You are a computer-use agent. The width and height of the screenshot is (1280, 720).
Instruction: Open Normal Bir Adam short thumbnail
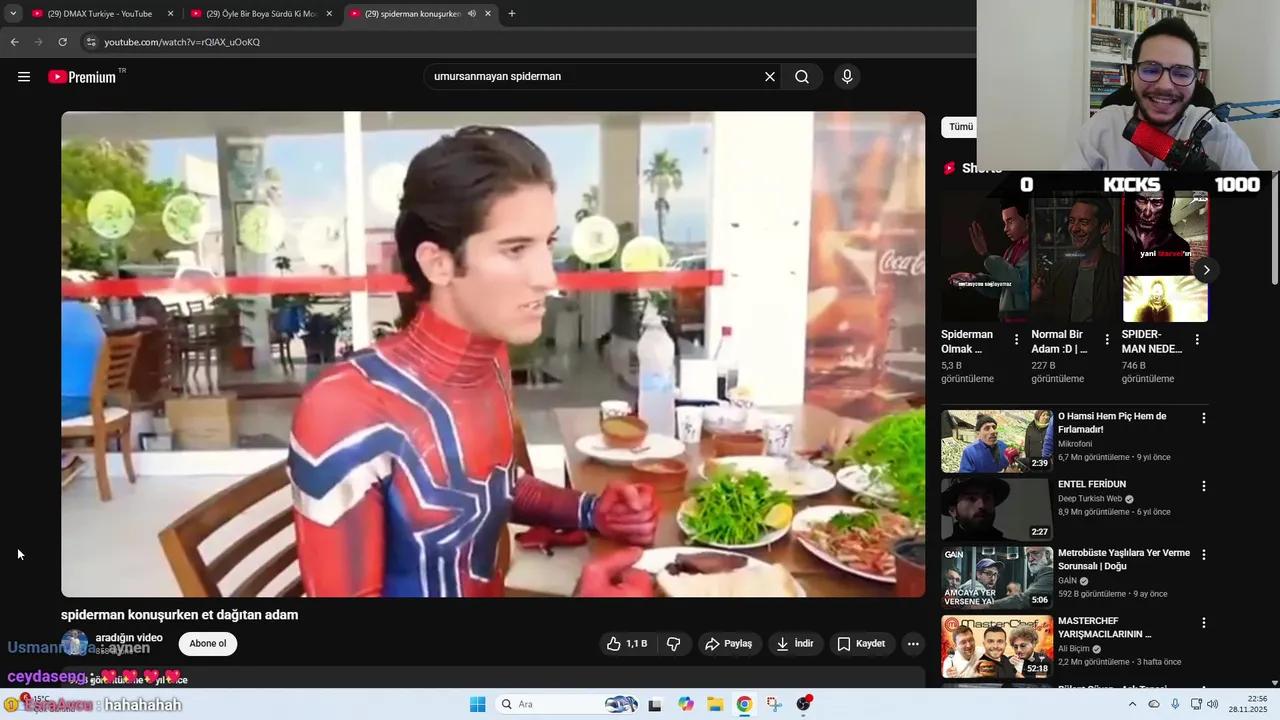tap(1075, 257)
